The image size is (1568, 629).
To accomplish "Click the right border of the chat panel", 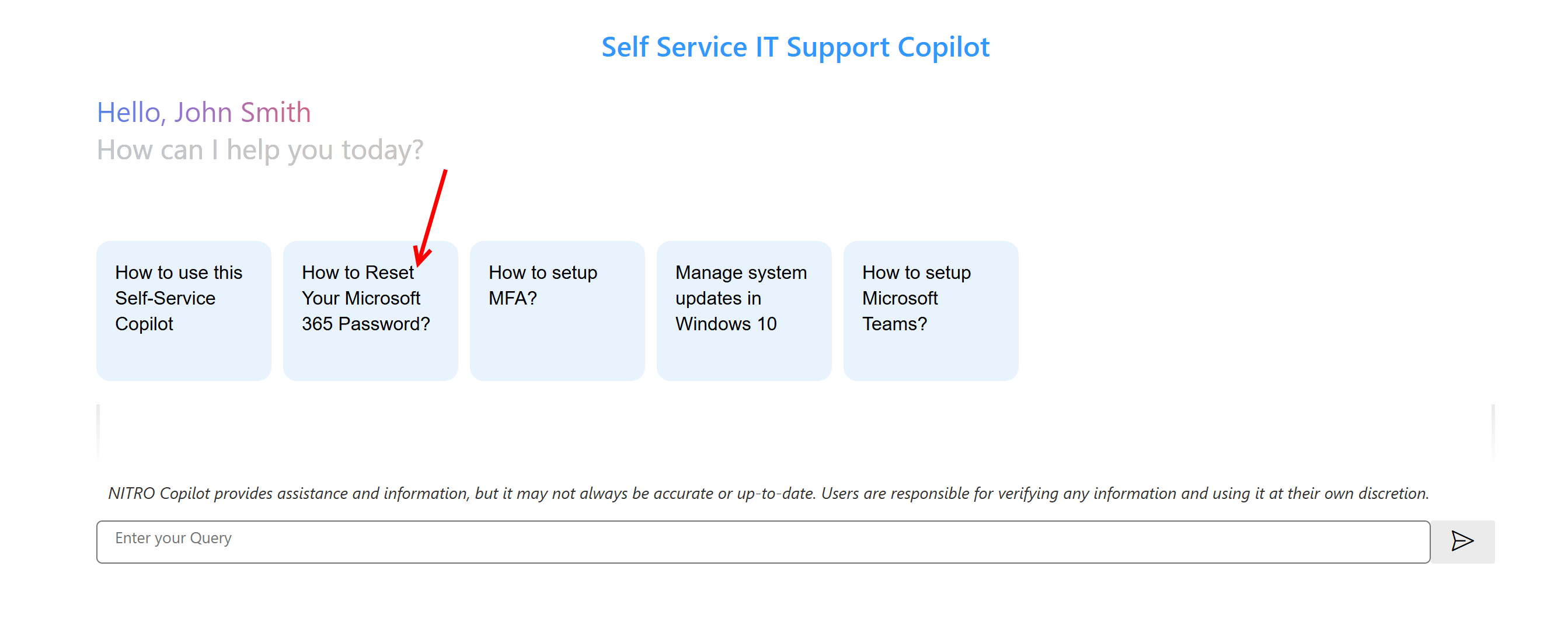I will click(x=1493, y=433).
